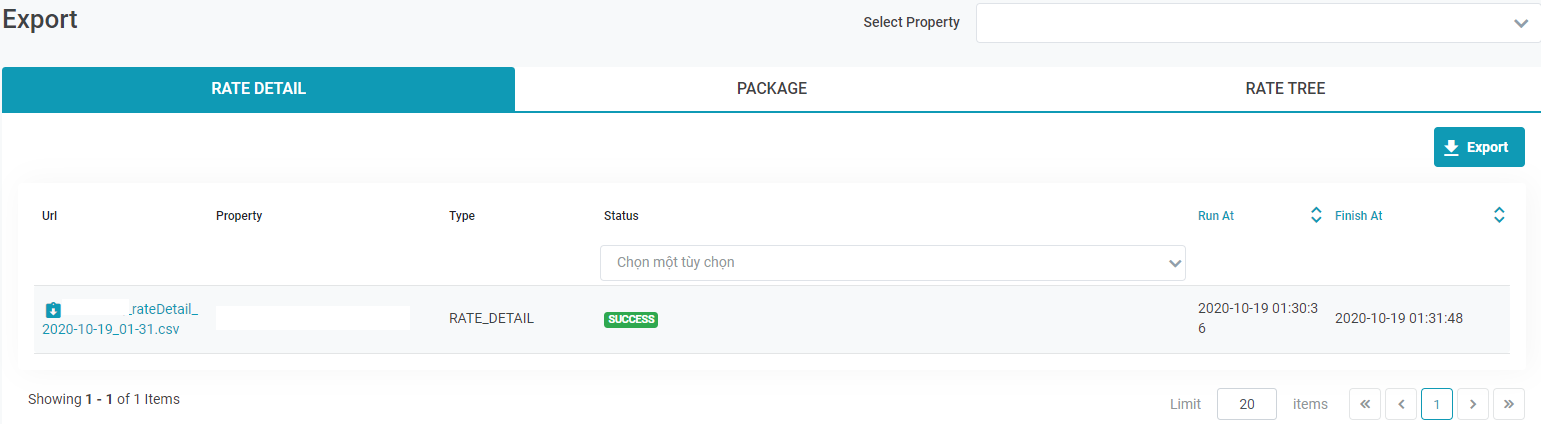Click the Limit items input field
Viewport: 1541px width, 424px height.
point(1246,404)
